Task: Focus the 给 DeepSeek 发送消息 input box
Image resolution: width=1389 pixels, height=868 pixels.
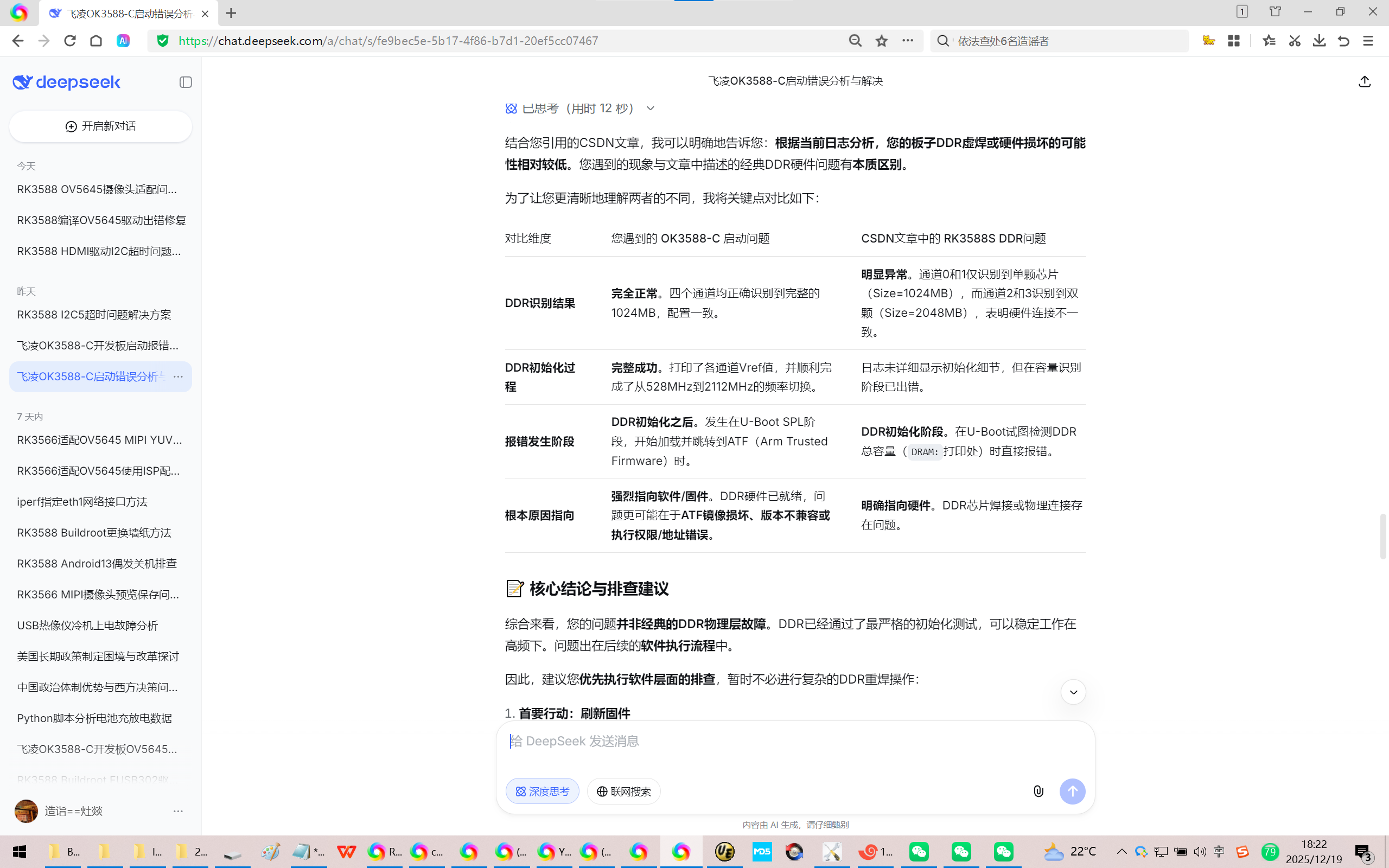Action: coord(795,741)
